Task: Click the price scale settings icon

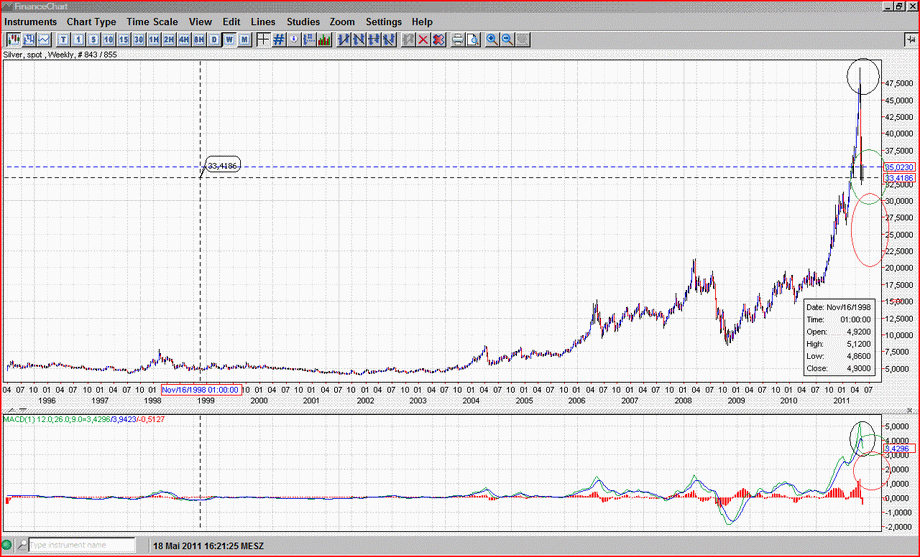Action: (x=309, y=39)
